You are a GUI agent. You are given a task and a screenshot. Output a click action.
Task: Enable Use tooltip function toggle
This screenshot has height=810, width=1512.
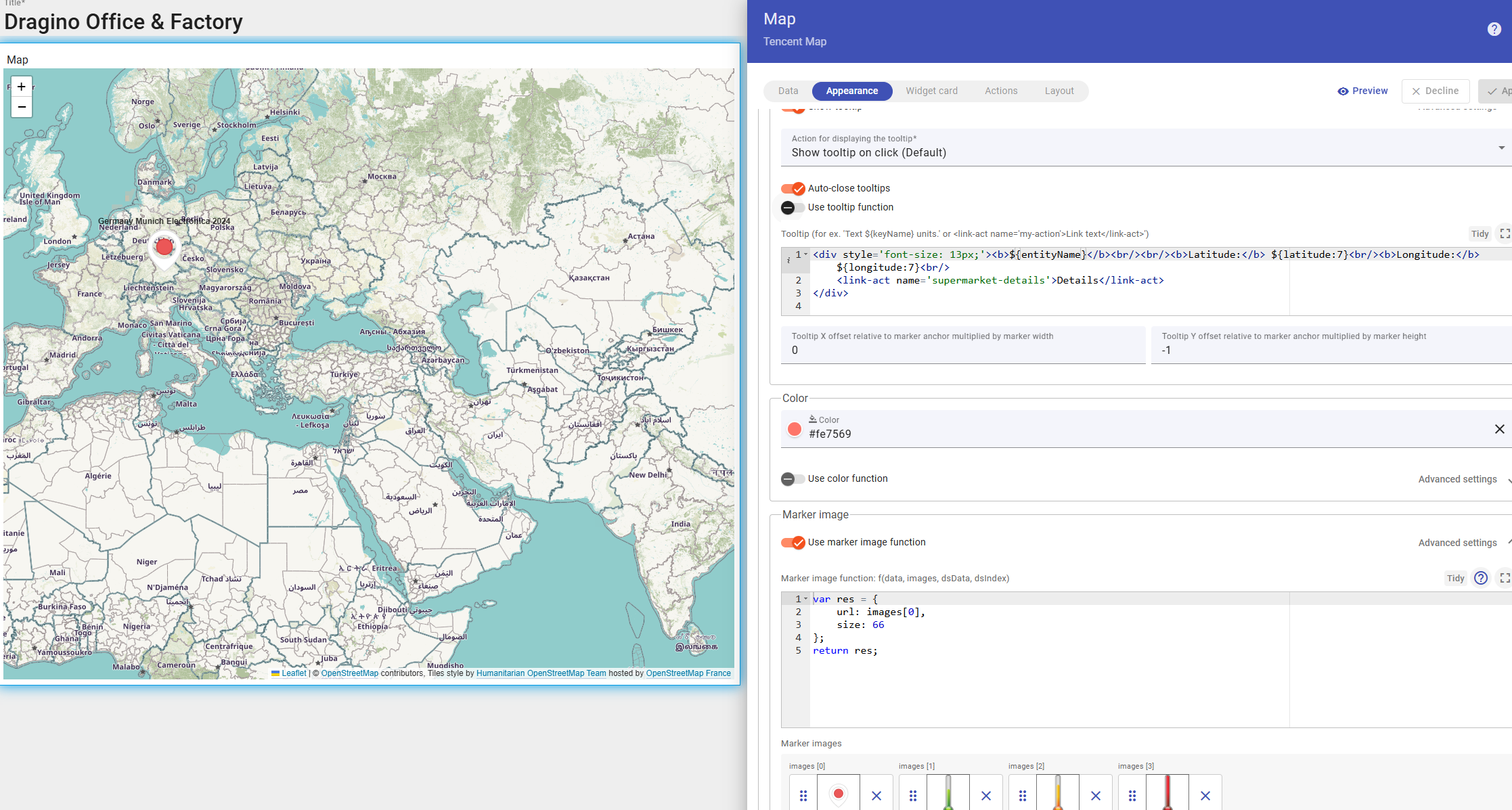click(793, 207)
